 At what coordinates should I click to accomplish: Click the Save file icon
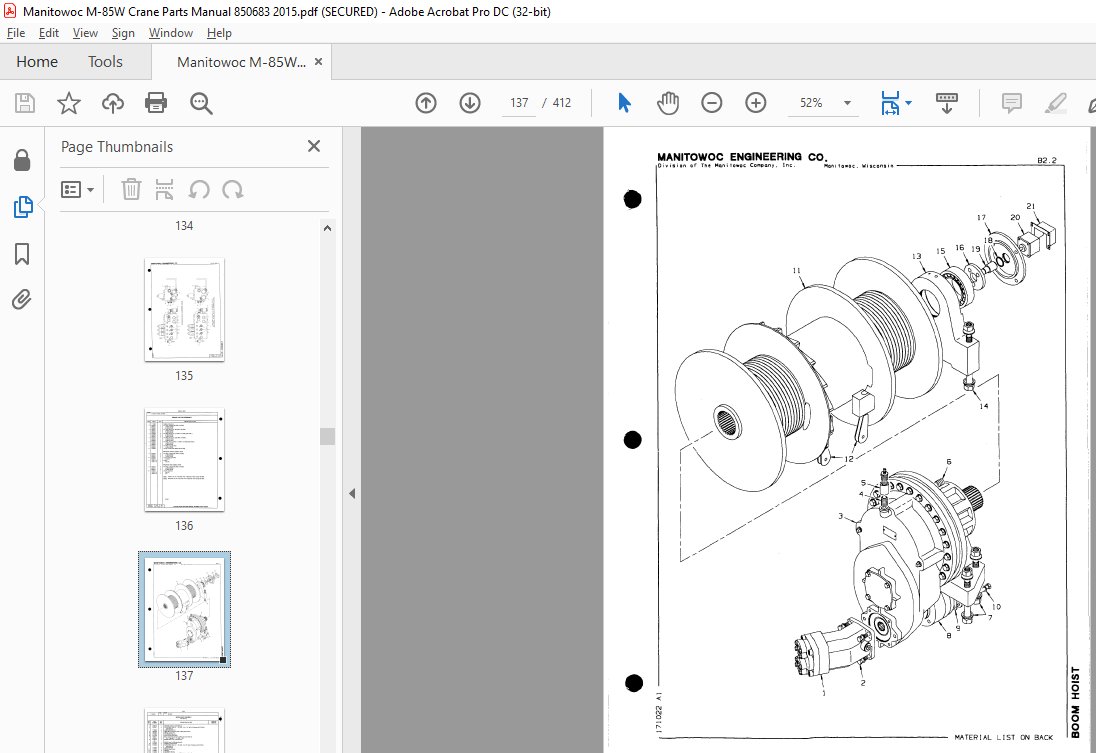(25, 103)
